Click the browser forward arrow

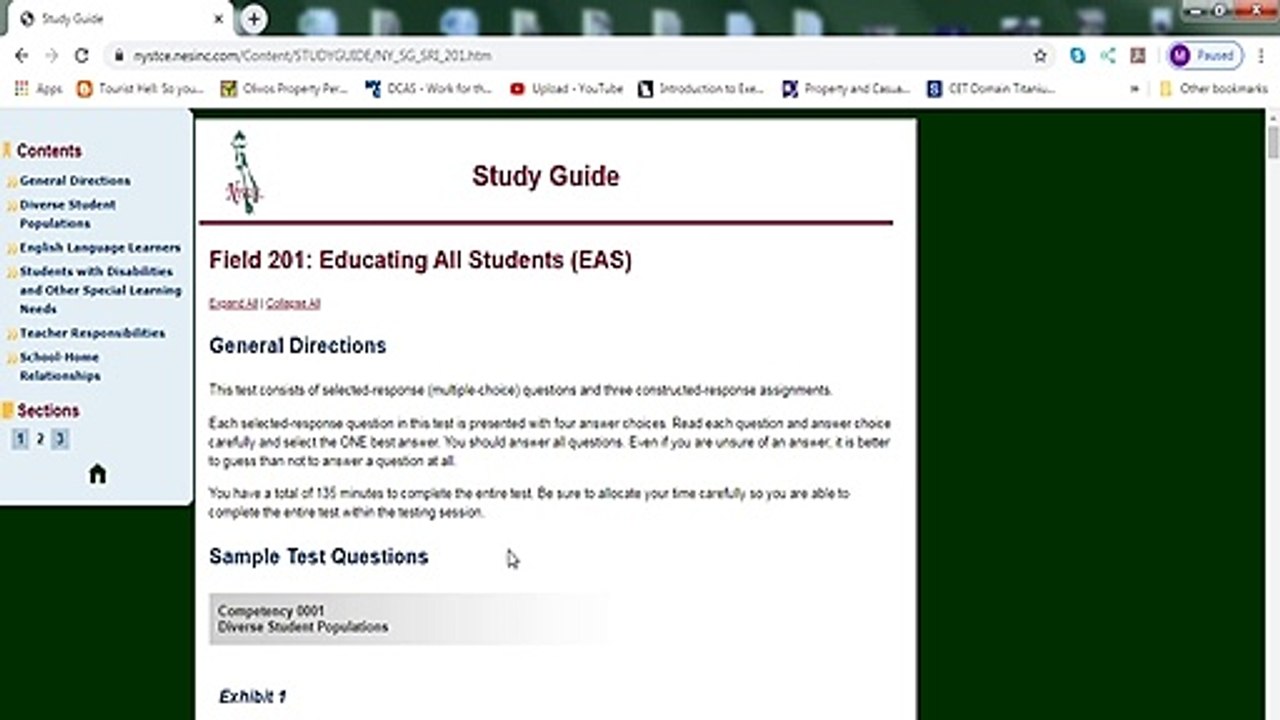52,56
